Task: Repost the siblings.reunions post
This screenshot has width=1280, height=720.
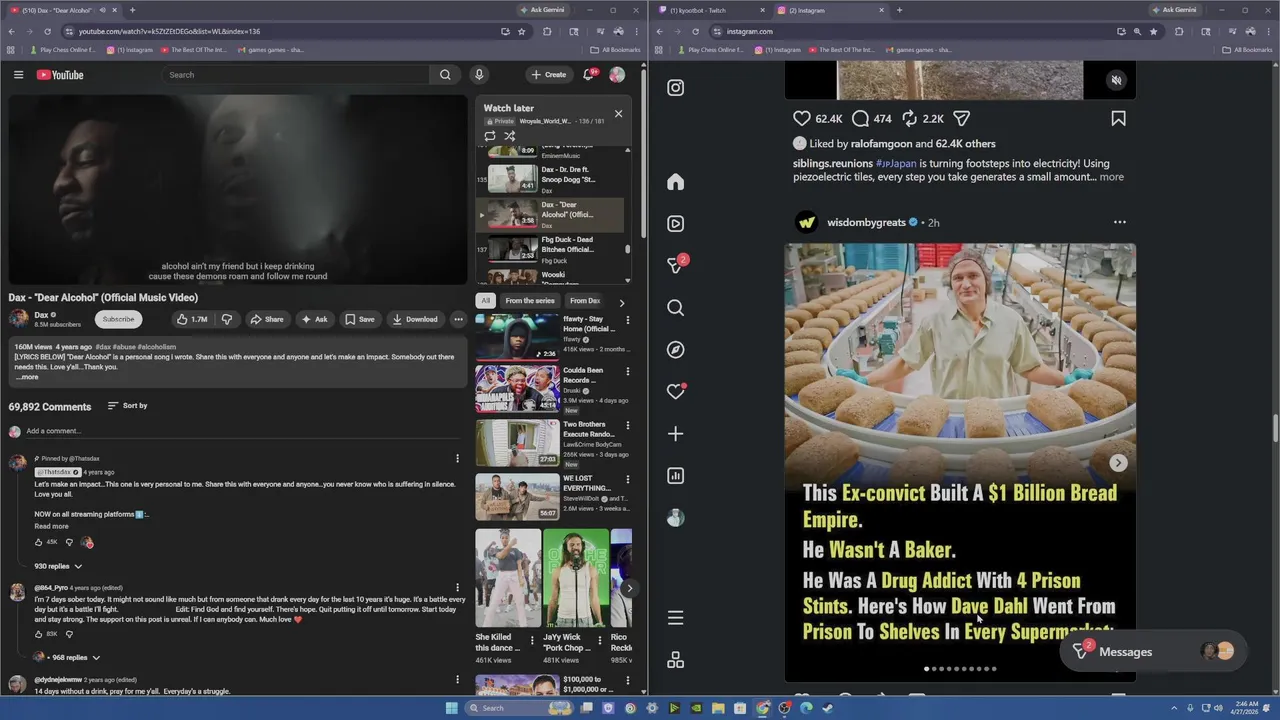Action: click(910, 118)
